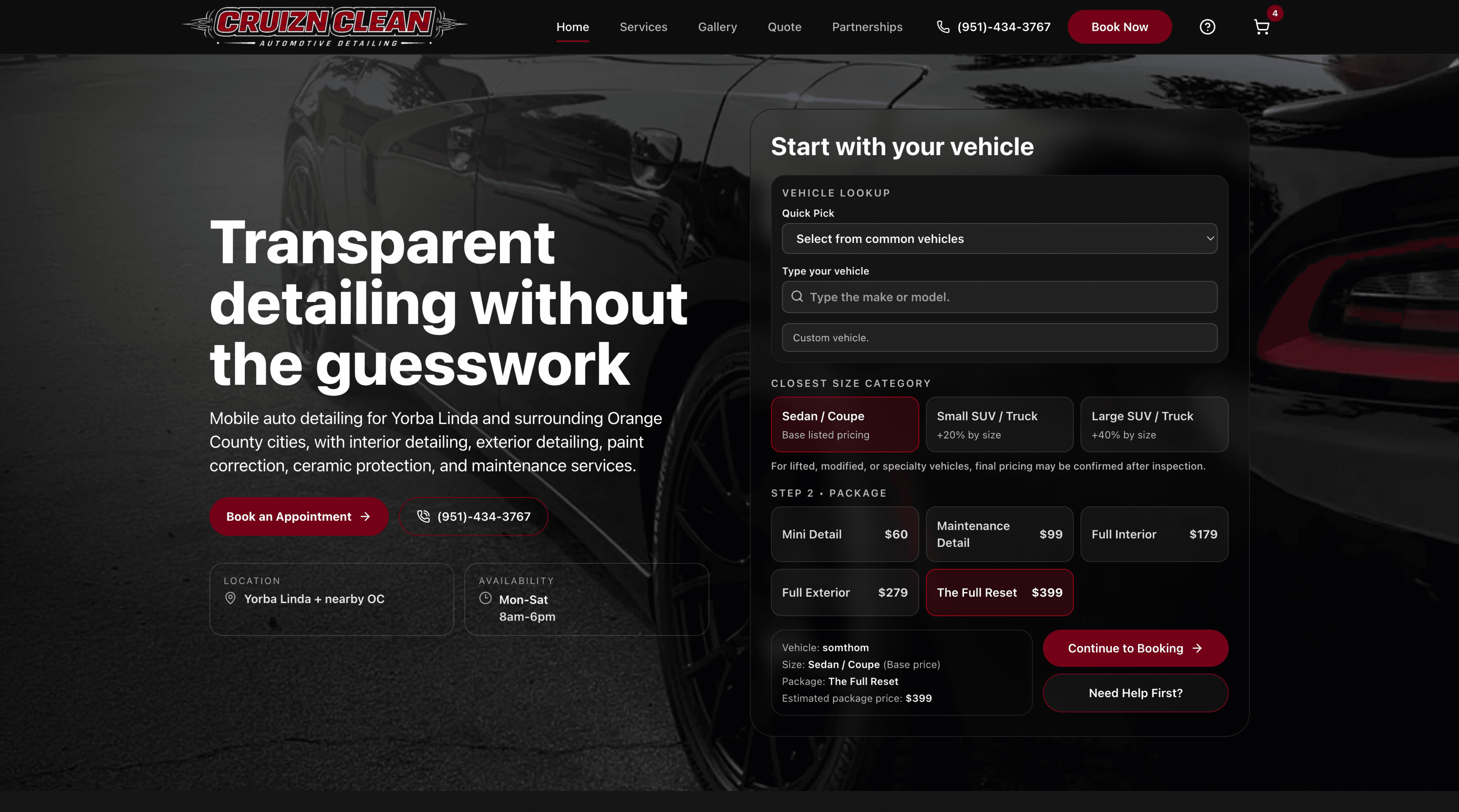Click the arrow in Continue to Booking
The image size is (1459, 812).
point(1197,648)
